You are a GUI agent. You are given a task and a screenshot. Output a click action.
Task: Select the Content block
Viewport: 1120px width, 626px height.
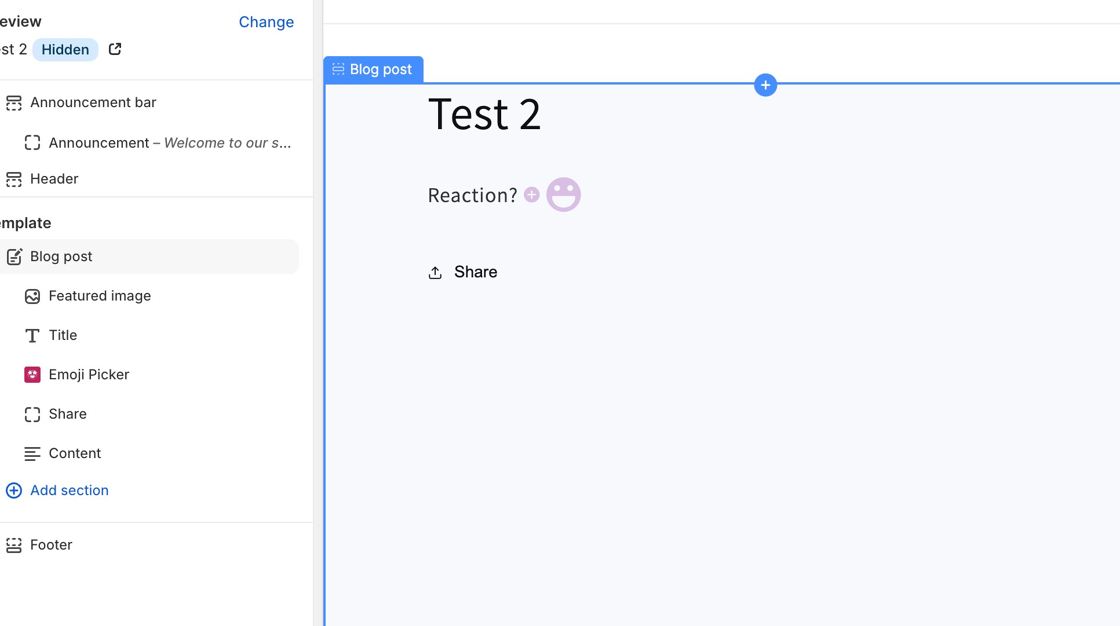[x=74, y=454]
